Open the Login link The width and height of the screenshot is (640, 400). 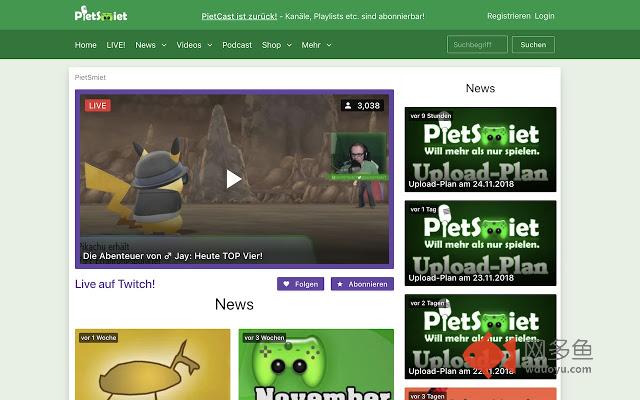(544, 16)
